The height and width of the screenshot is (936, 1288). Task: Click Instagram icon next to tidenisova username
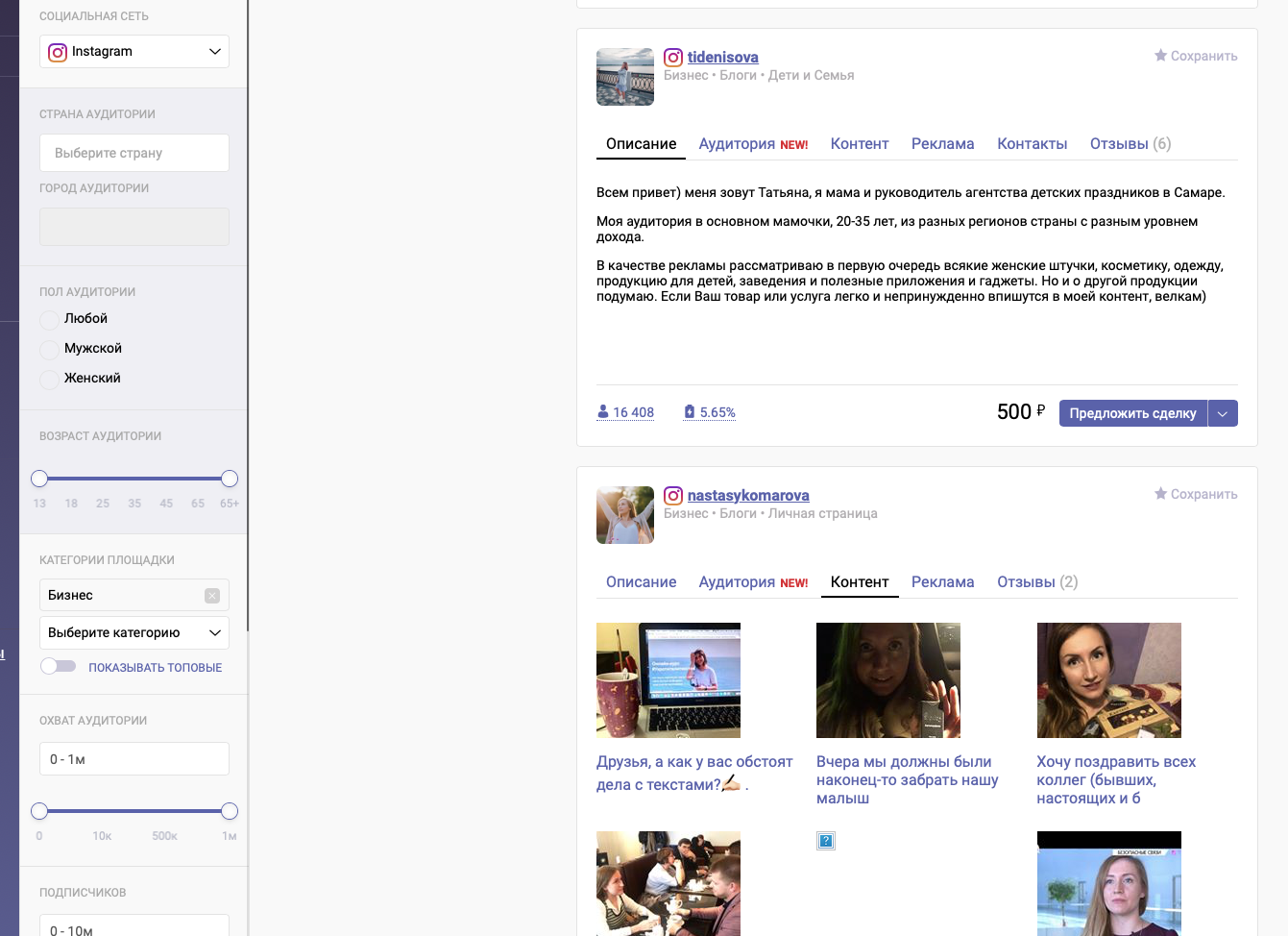pos(673,58)
